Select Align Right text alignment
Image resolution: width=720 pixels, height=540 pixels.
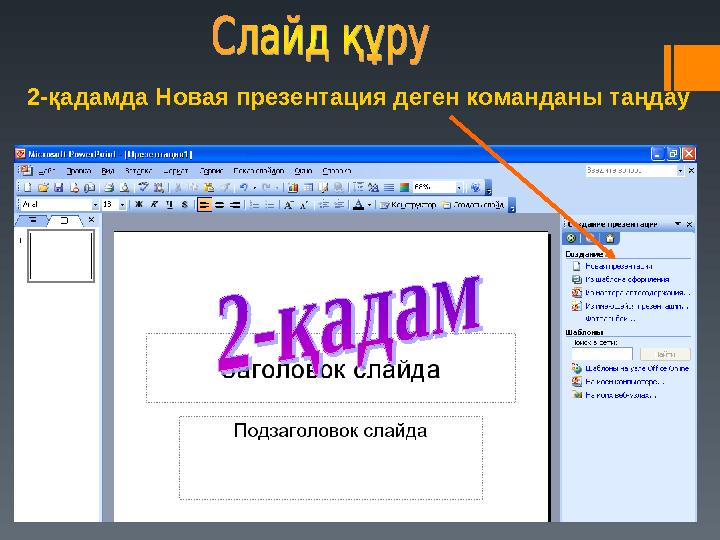pyautogui.click(x=235, y=205)
